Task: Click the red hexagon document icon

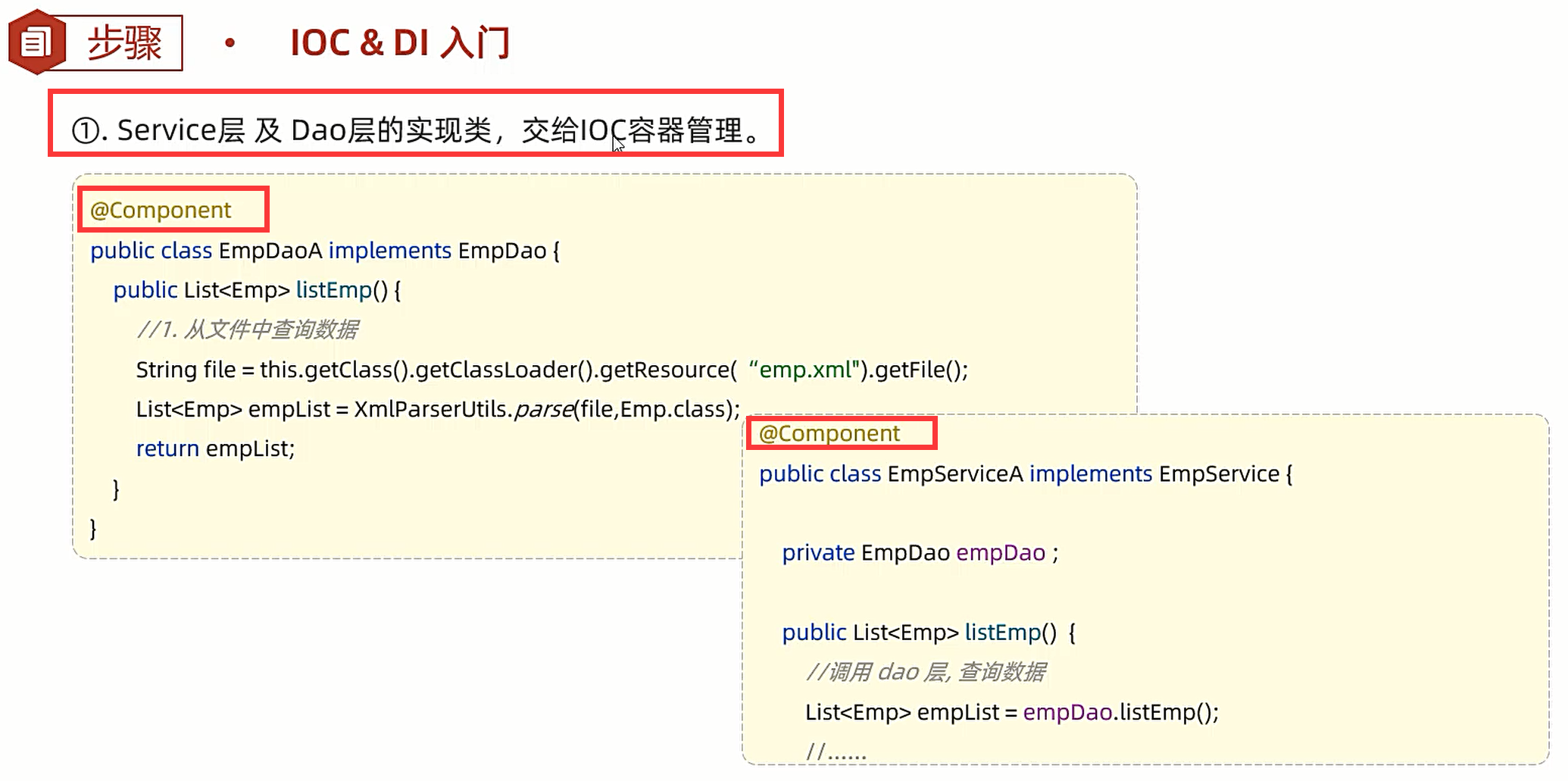Action: (x=37, y=42)
